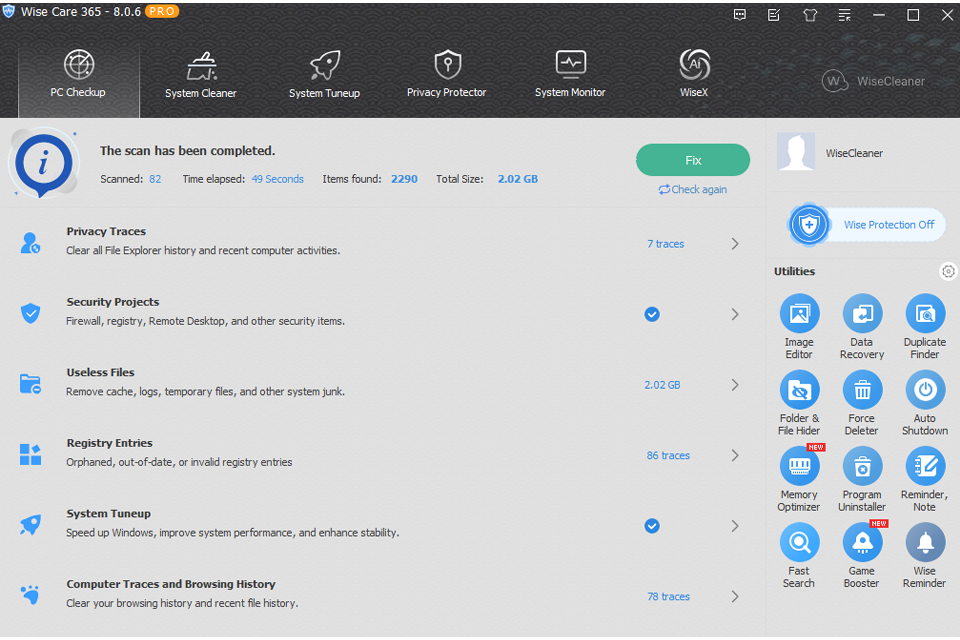Screen dimensions: 960x640
Task: Click the Privacy Traces person icon
Action: [30, 243]
